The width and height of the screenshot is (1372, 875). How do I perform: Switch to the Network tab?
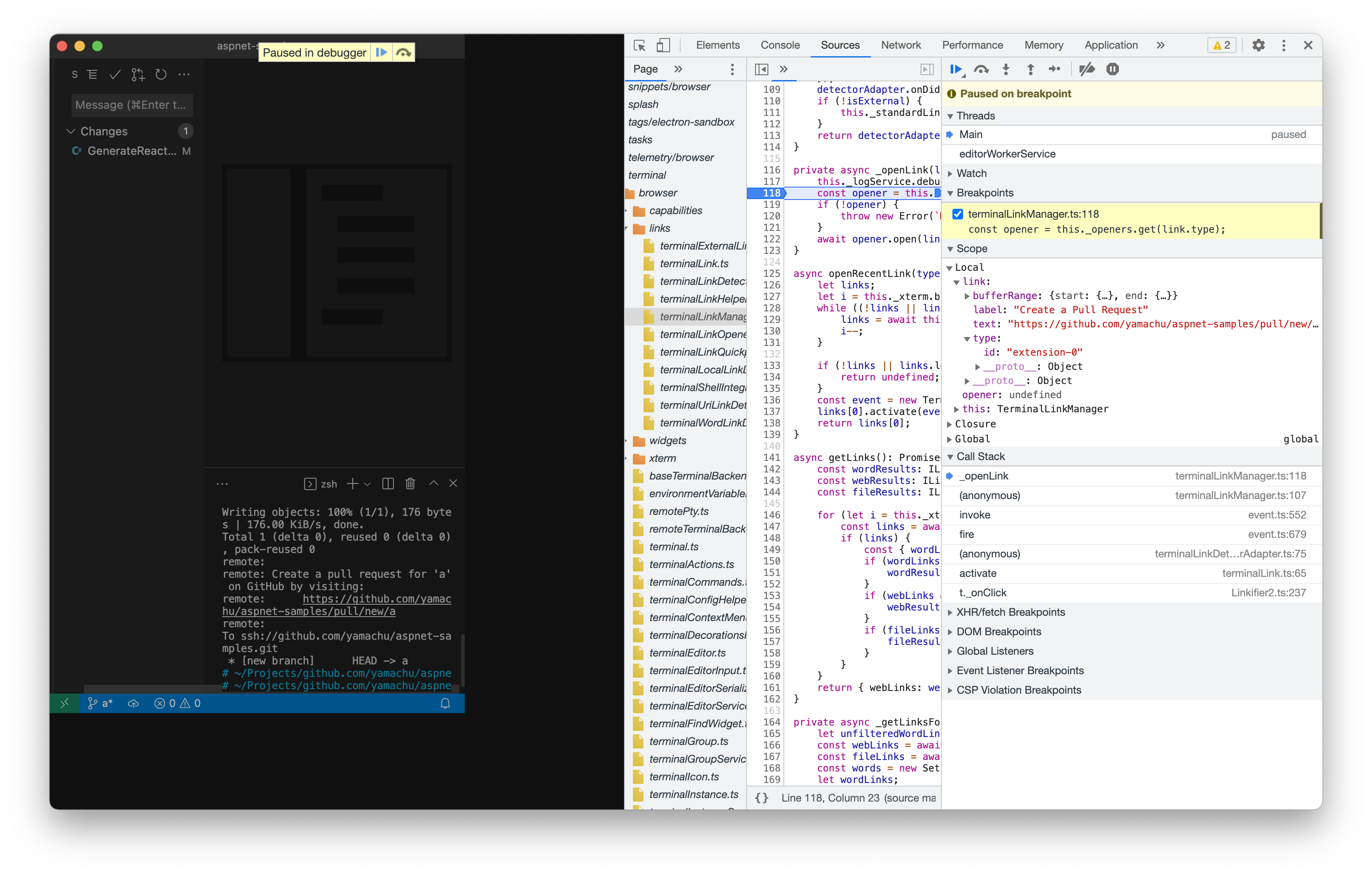point(901,45)
